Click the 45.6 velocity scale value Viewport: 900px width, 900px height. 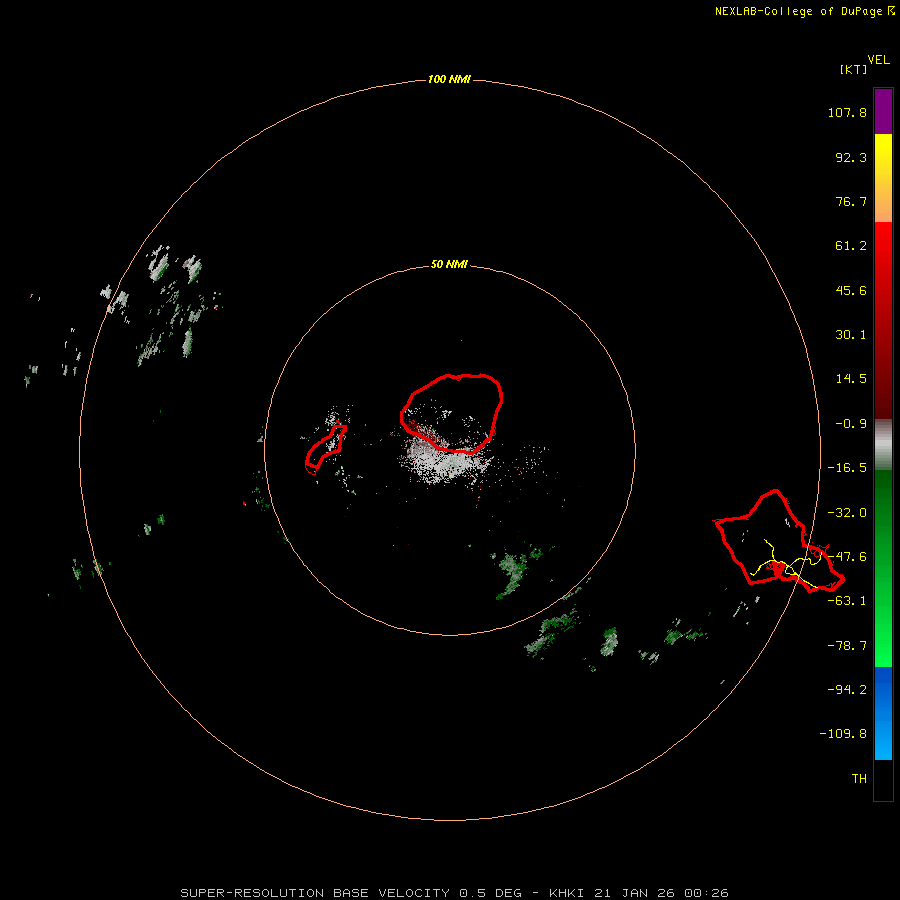click(851, 290)
